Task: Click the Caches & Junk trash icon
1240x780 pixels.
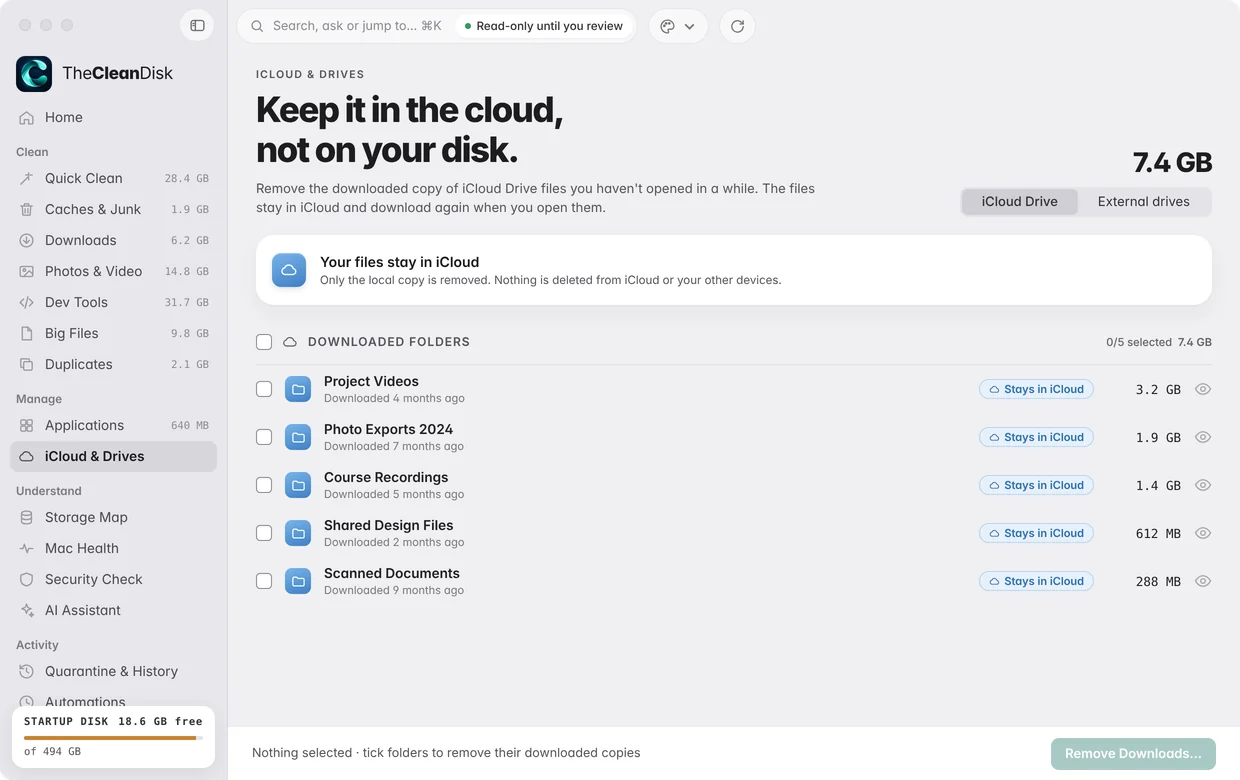Action: [27, 209]
